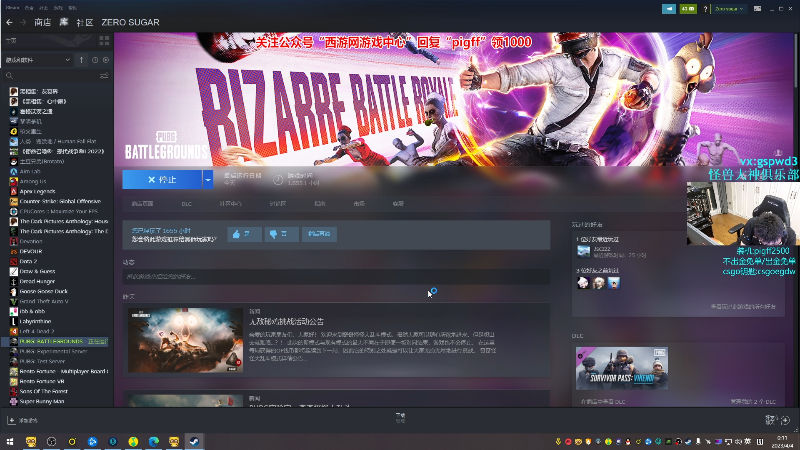800x450 pixels.
Task: Click the taskbar clock and date
Action: tap(782, 441)
